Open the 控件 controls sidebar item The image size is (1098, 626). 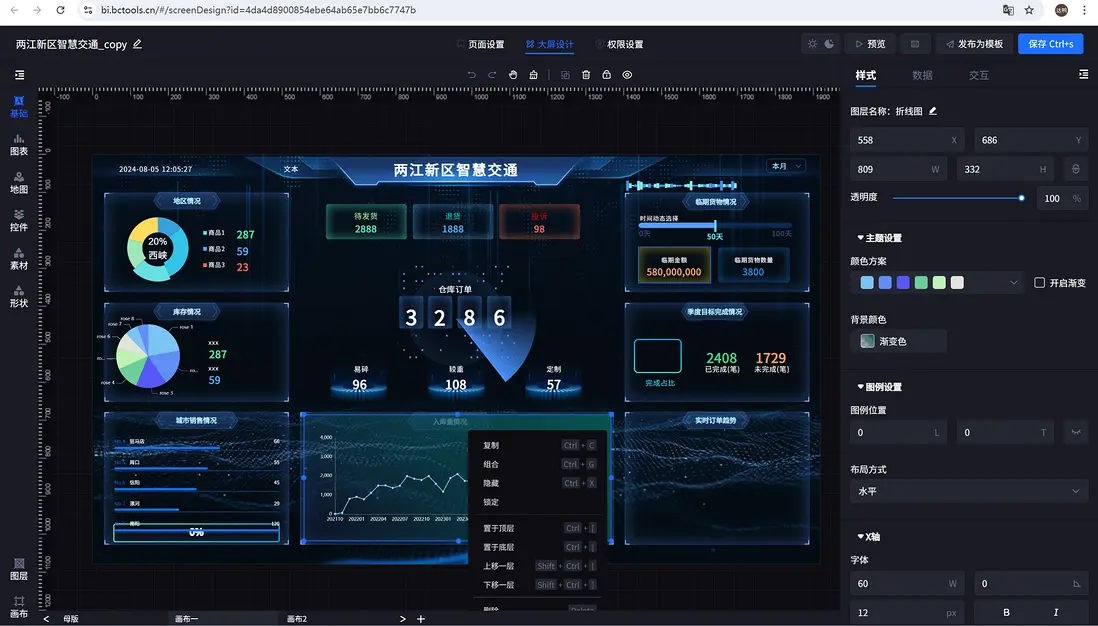[19, 221]
